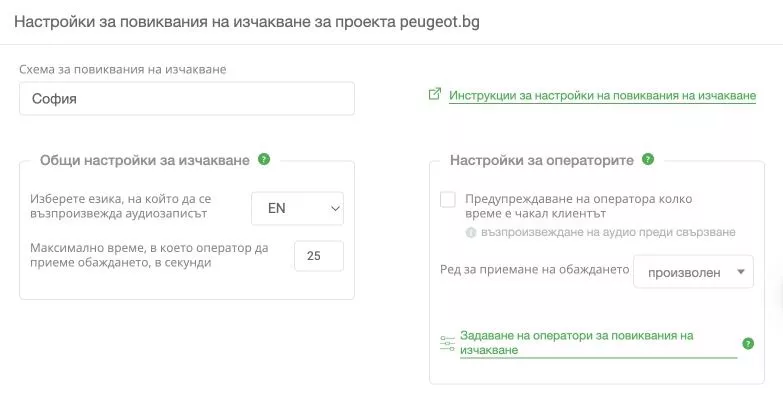Open the help icon after Задаване на оператори link
The width and height of the screenshot is (783, 397).
coord(748,344)
